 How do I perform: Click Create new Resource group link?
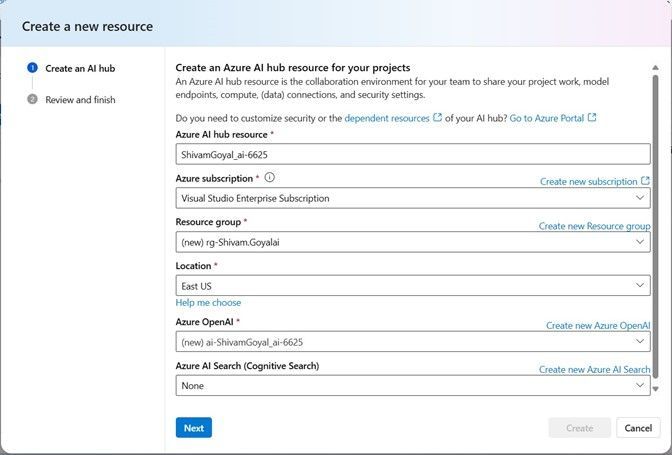pos(594,226)
